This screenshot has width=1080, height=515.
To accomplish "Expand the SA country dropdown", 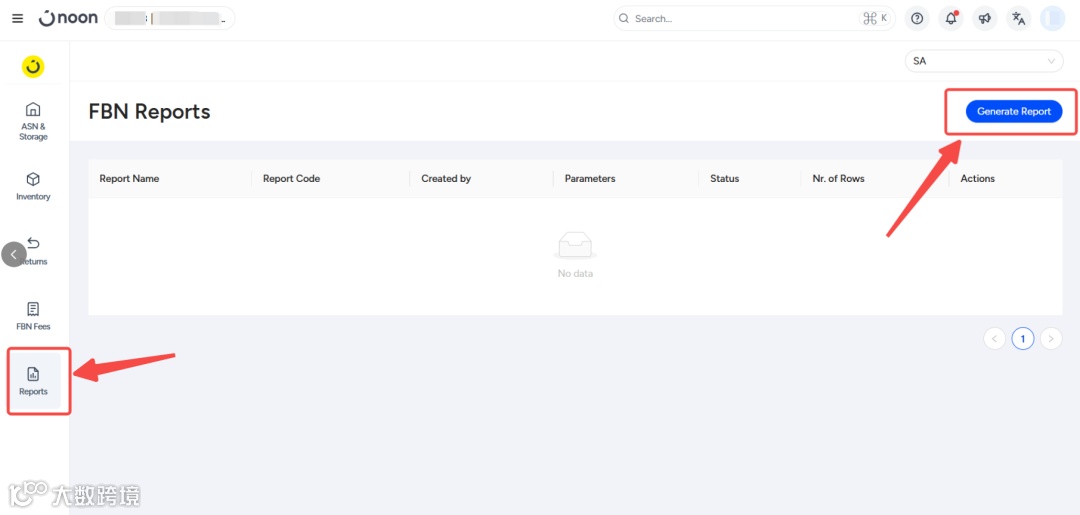I will coord(984,61).
